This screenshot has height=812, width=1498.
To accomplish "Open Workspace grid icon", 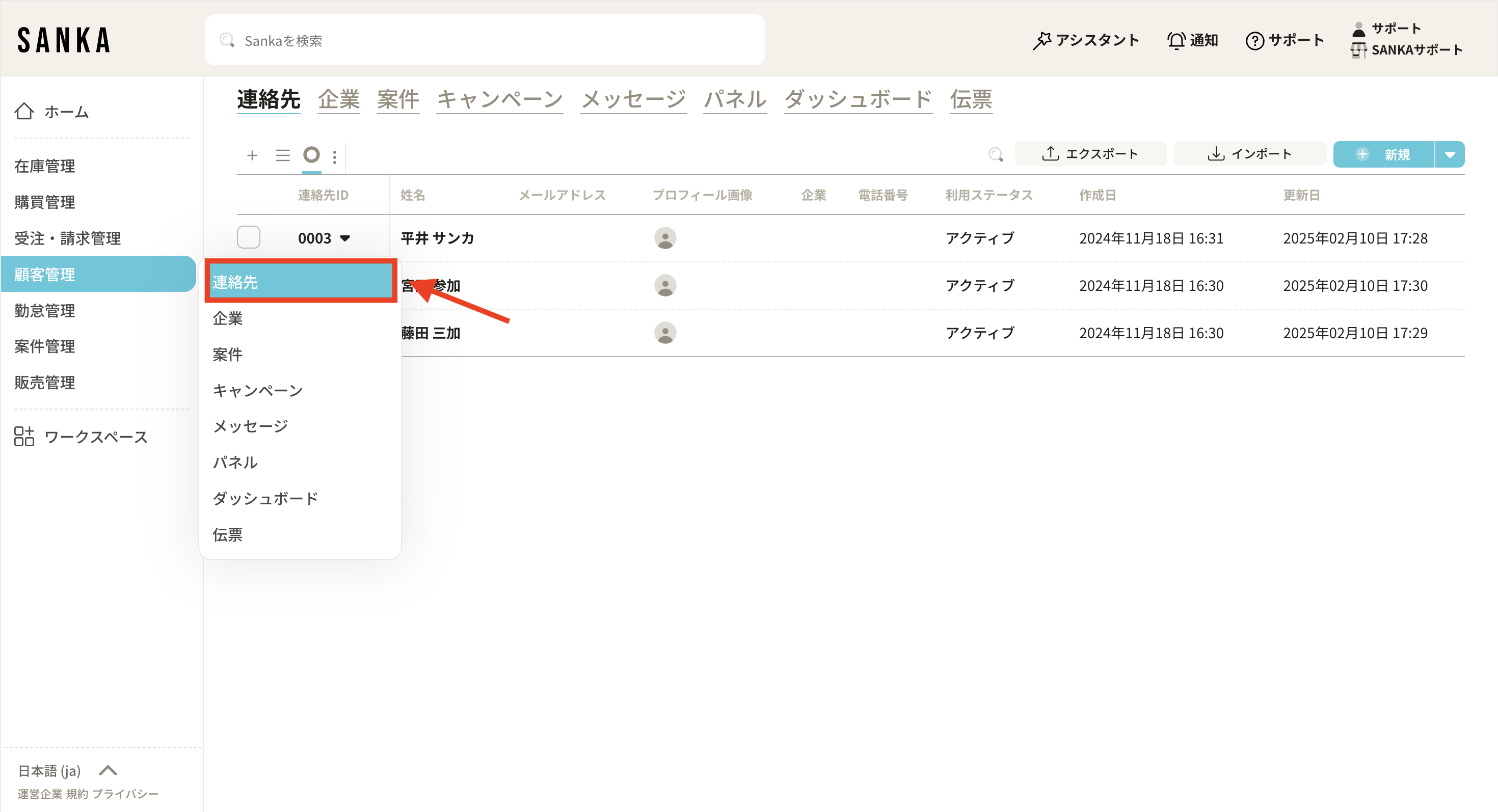I will pos(24,437).
